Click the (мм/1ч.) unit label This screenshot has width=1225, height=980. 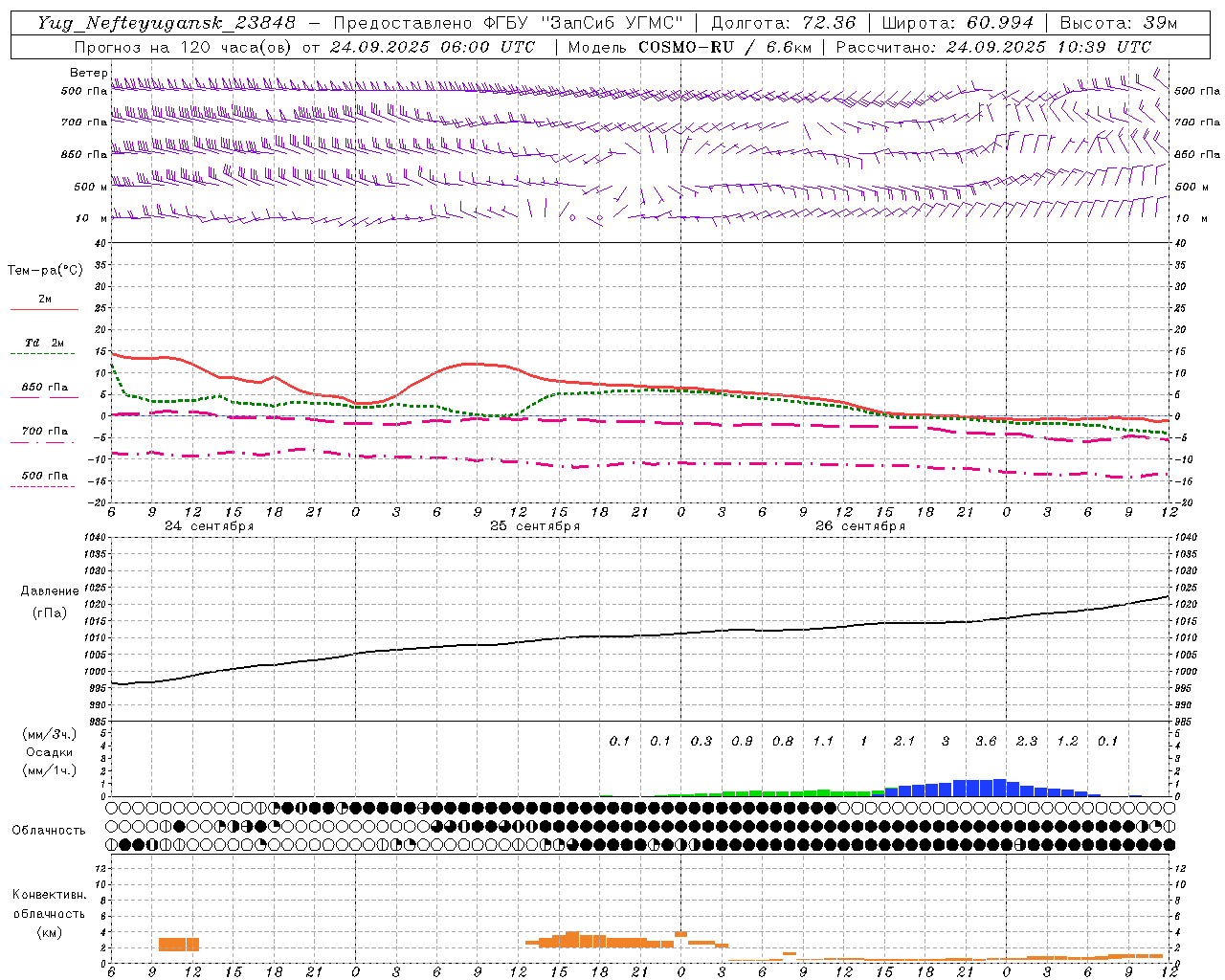(x=49, y=770)
